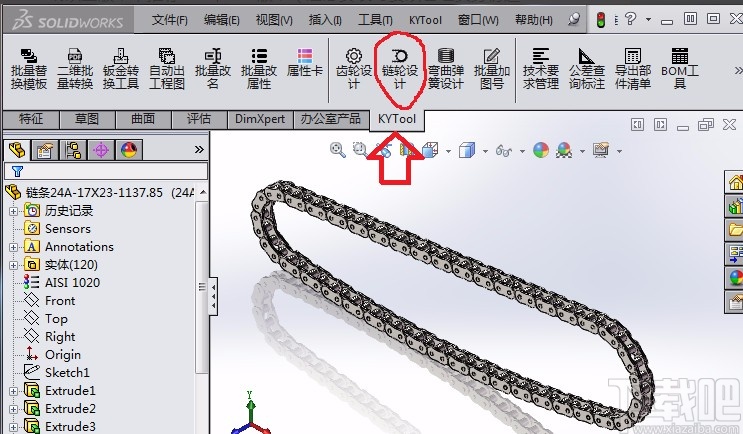This screenshot has width=743, height=434.
Task: Switch to the DimXpert command tab
Action: (x=260, y=119)
